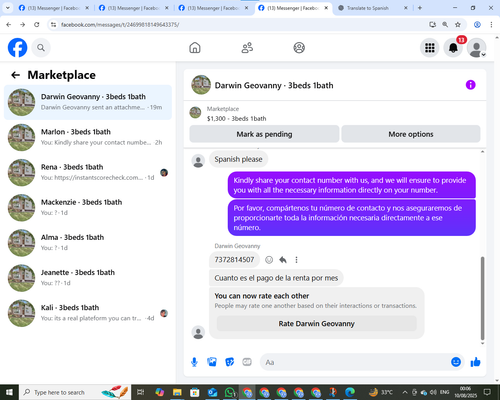Click browser back arrow
This screenshot has height=400, width=500.
[x=9, y=24]
